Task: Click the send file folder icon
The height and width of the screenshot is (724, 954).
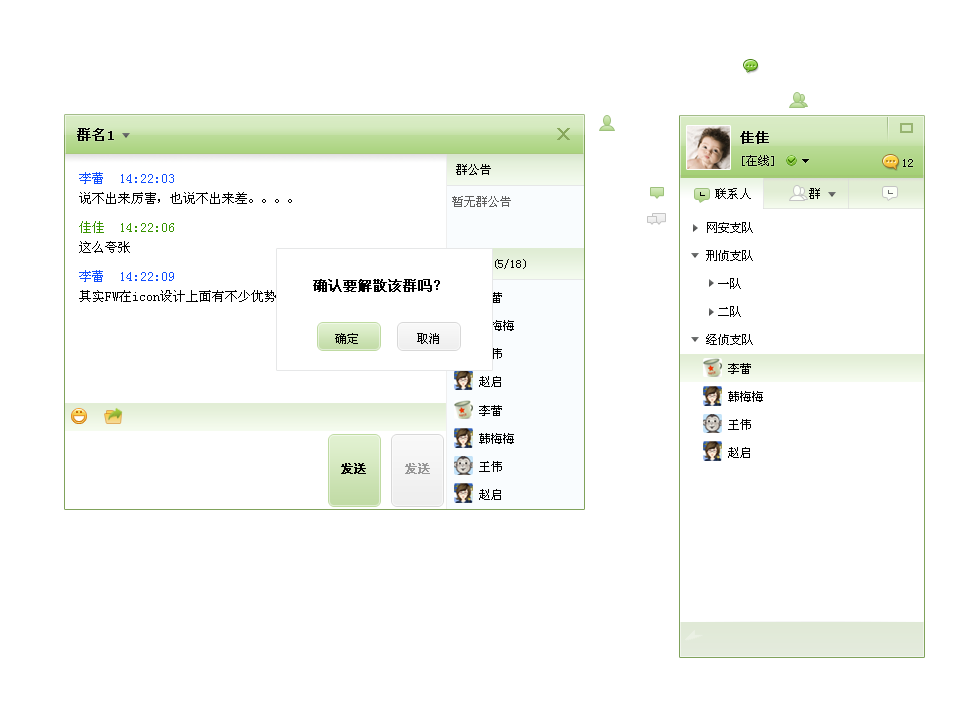Action: point(113,416)
